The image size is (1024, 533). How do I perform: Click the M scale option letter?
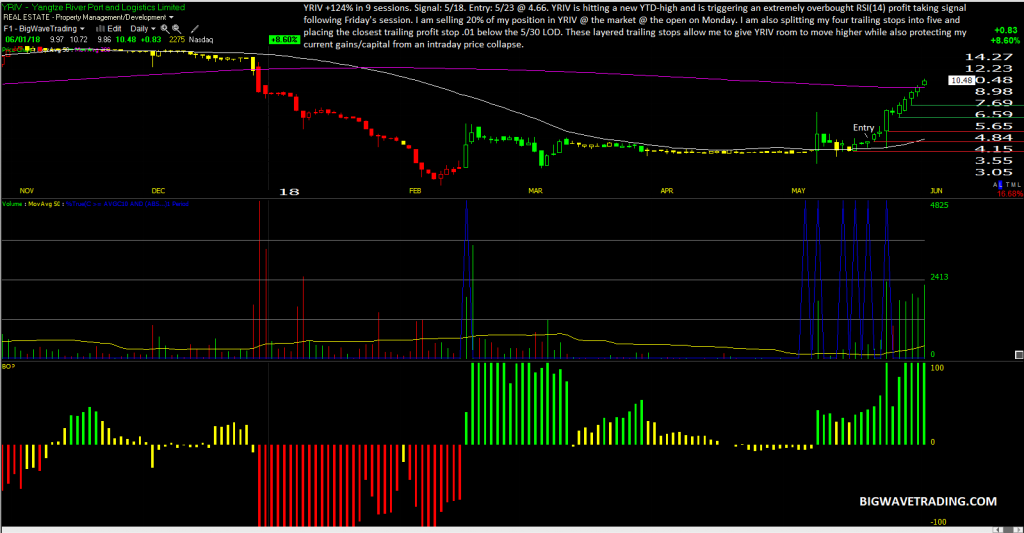click(x=1012, y=185)
